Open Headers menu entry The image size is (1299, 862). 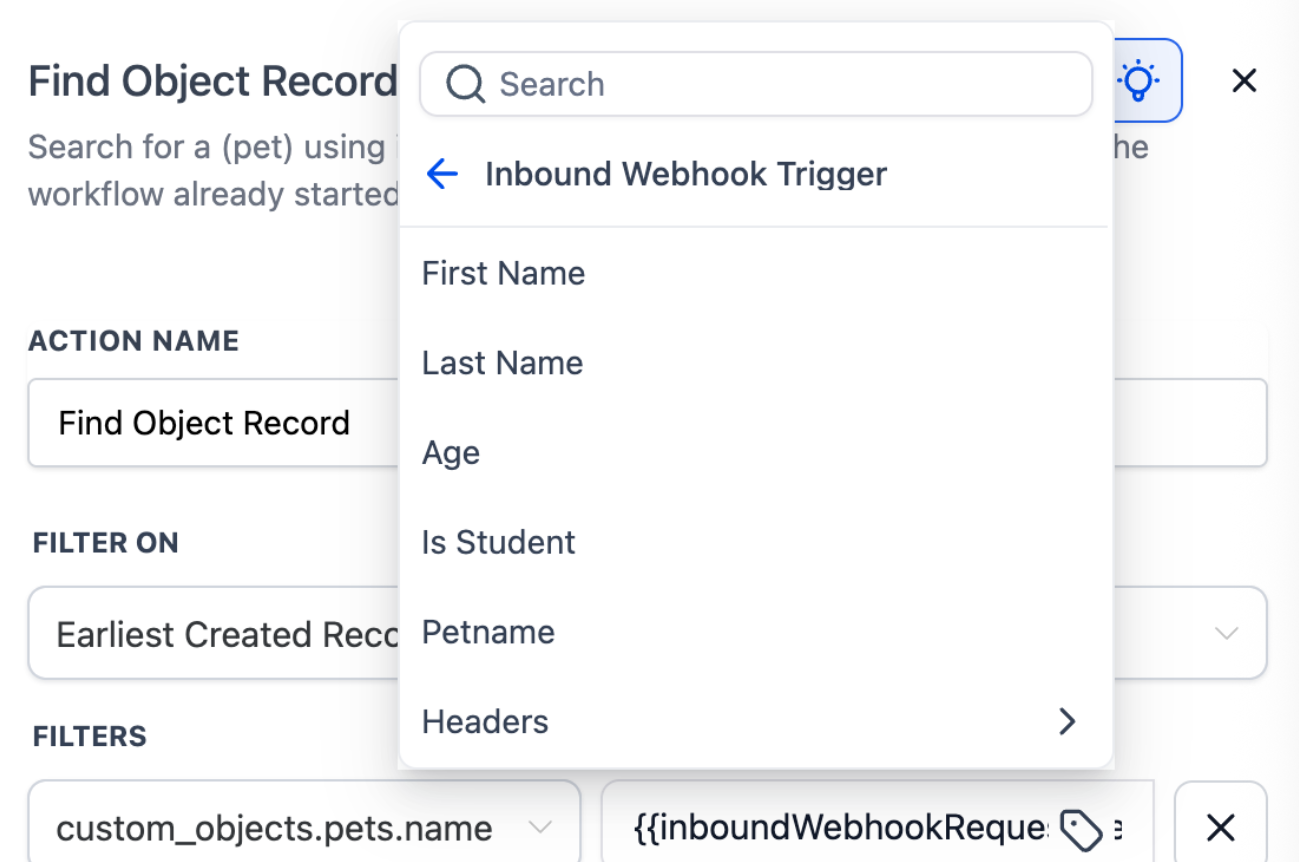pos(485,721)
